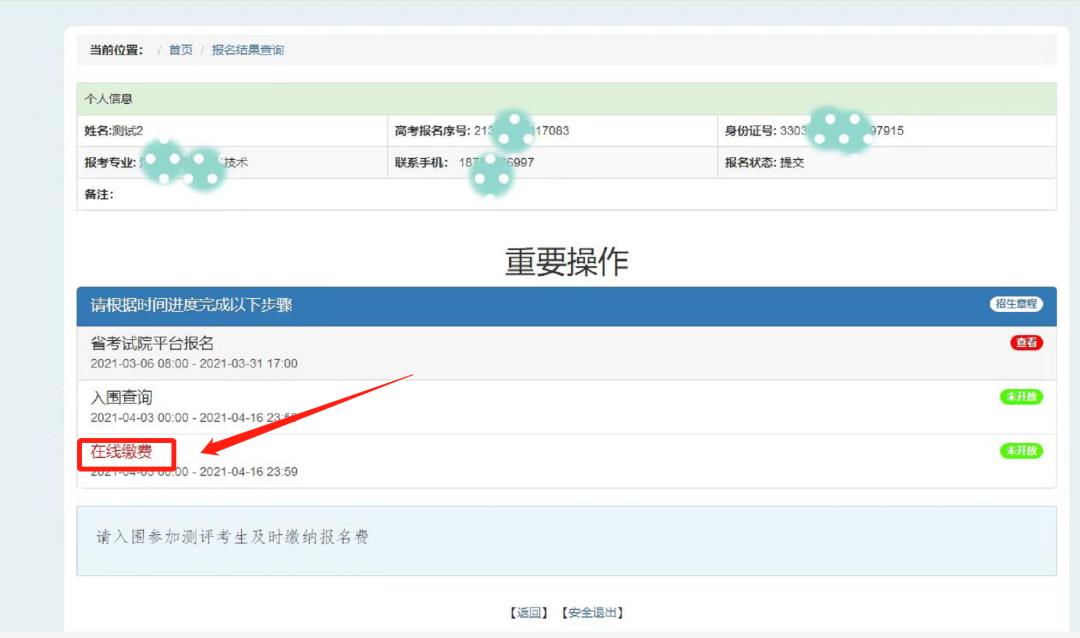Go to 首页 in the breadcrumb
1080x638 pixels.
pos(180,50)
